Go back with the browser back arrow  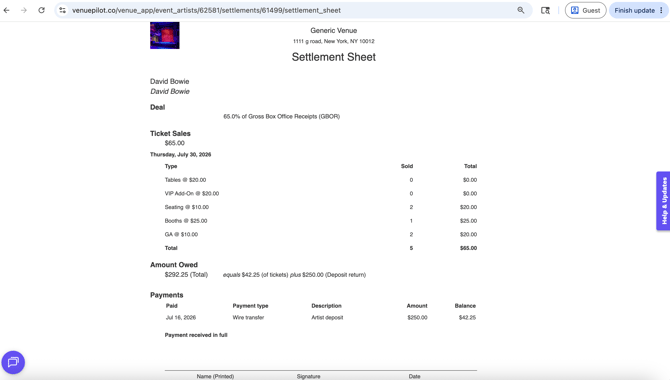pyautogui.click(x=7, y=10)
